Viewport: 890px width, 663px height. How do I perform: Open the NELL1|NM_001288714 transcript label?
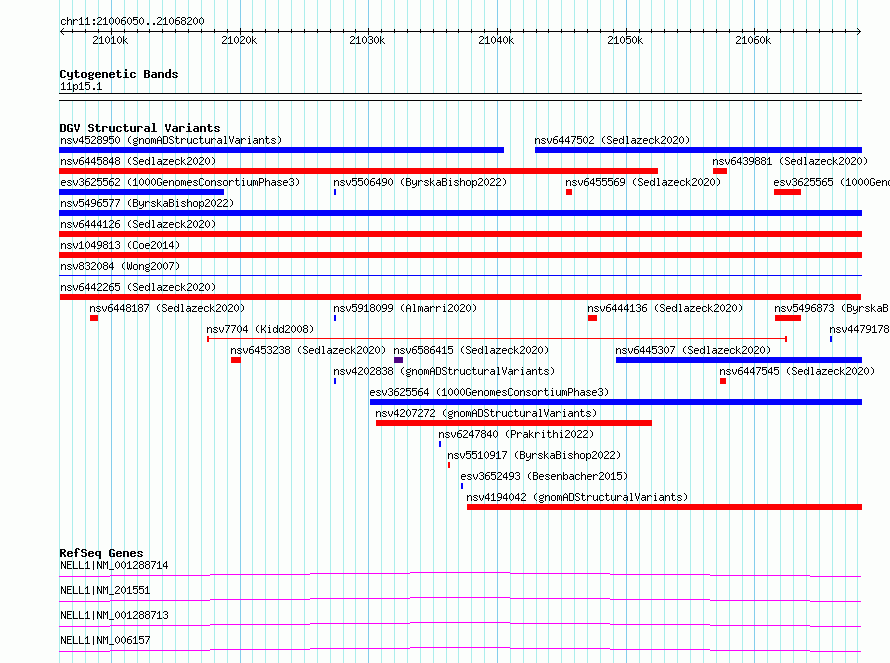pyautogui.click(x=114, y=565)
